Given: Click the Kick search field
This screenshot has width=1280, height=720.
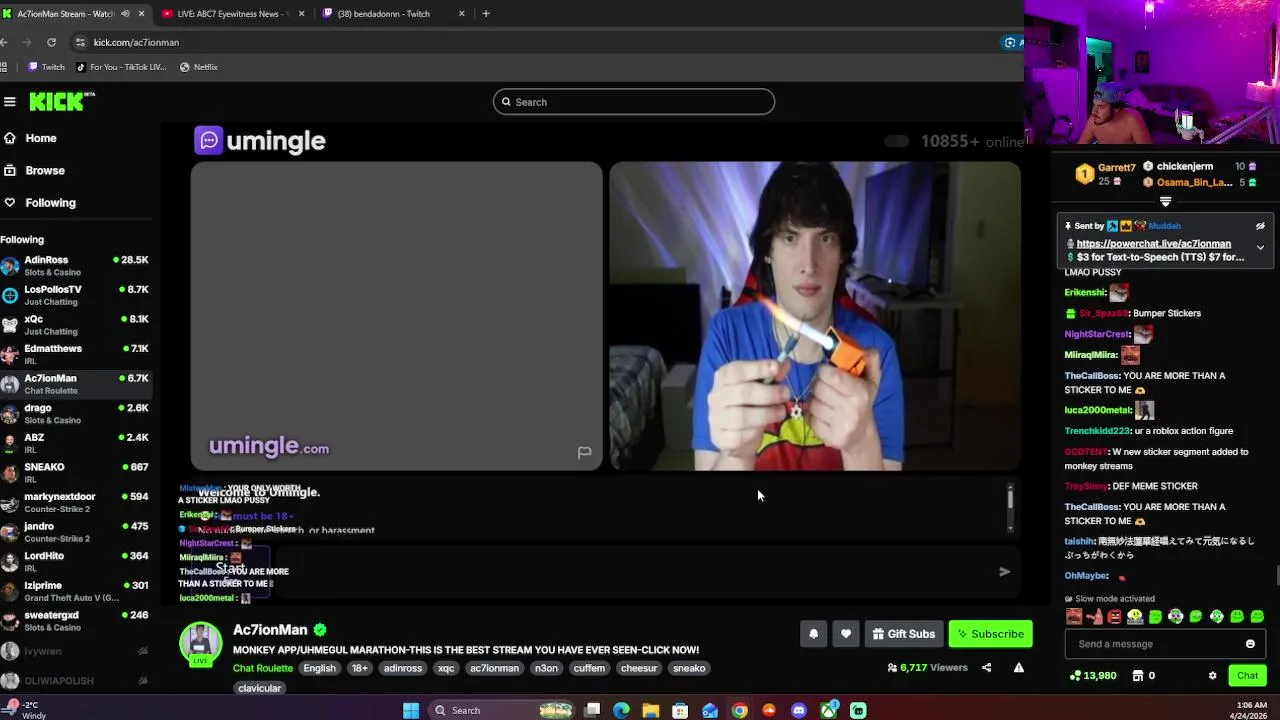Looking at the screenshot, I should pyautogui.click(x=634, y=101).
